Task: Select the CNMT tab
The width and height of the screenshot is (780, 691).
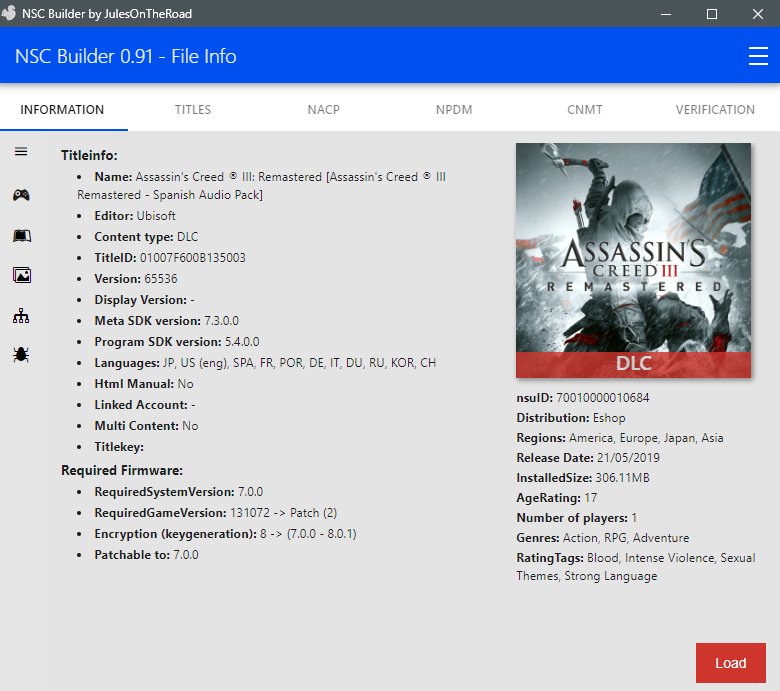Action: pos(585,109)
